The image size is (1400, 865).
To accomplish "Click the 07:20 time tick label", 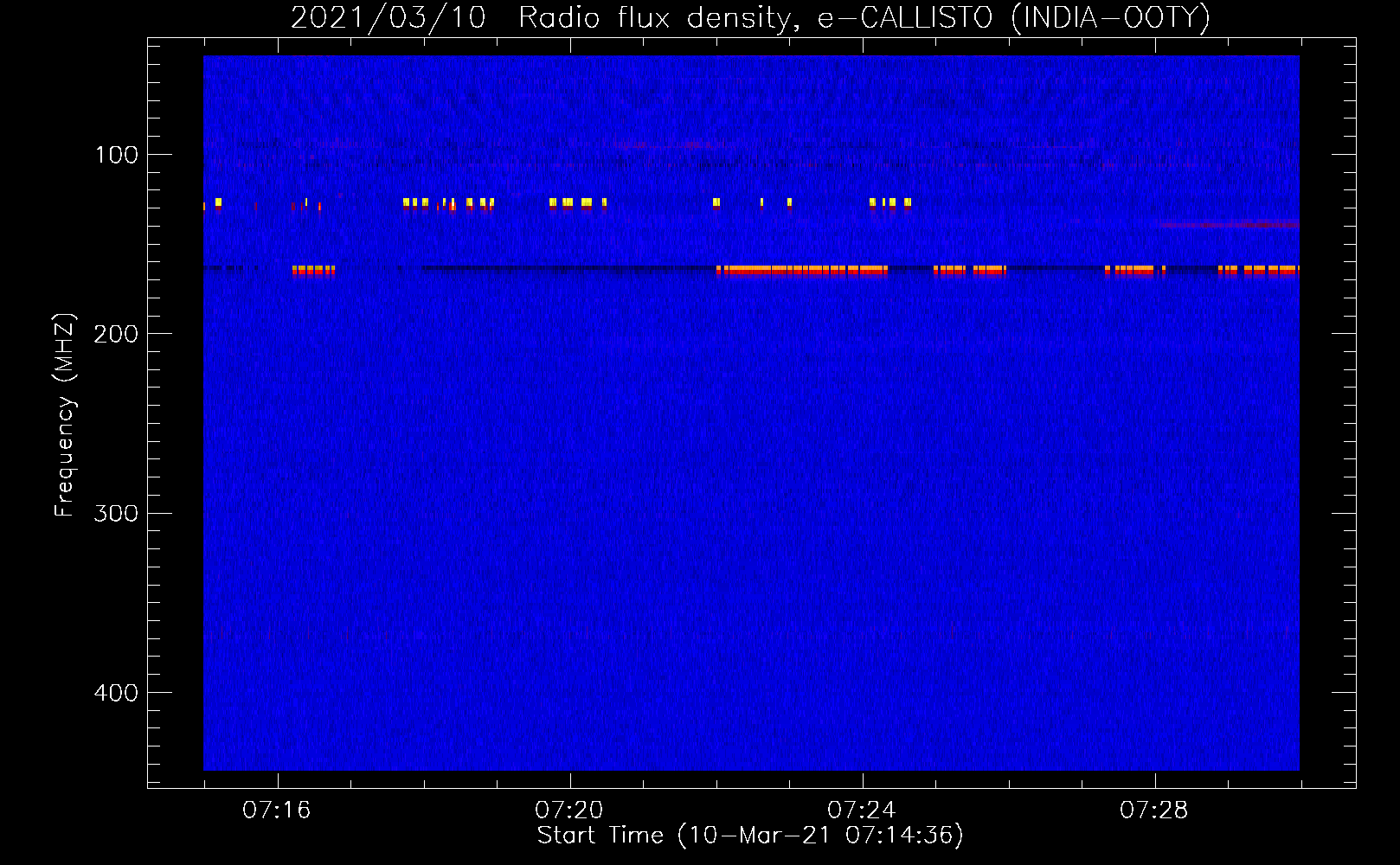I will click(x=569, y=810).
